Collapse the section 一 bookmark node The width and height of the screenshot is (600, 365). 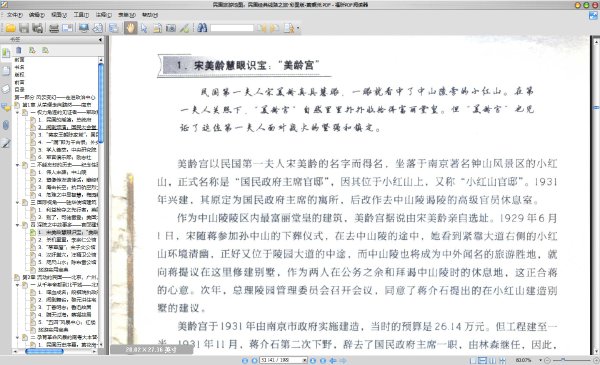coord(18,112)
